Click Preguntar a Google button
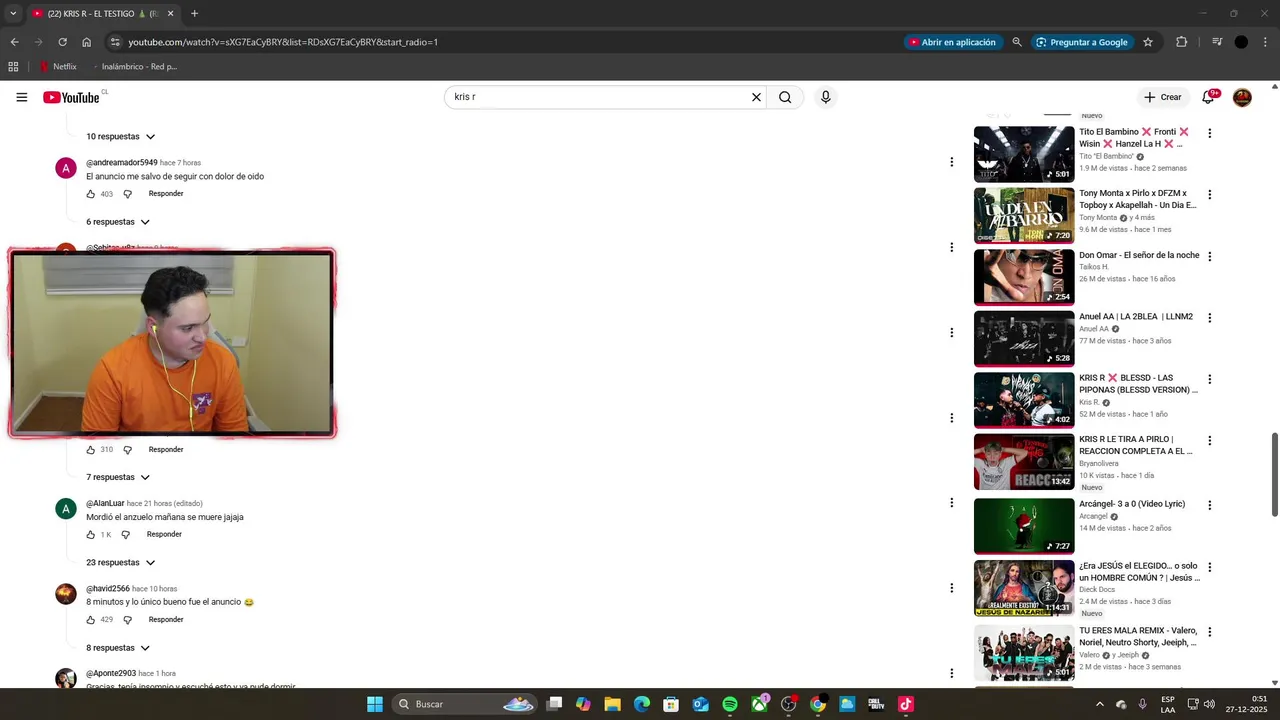1280x720 pixels. (1082, 42)
